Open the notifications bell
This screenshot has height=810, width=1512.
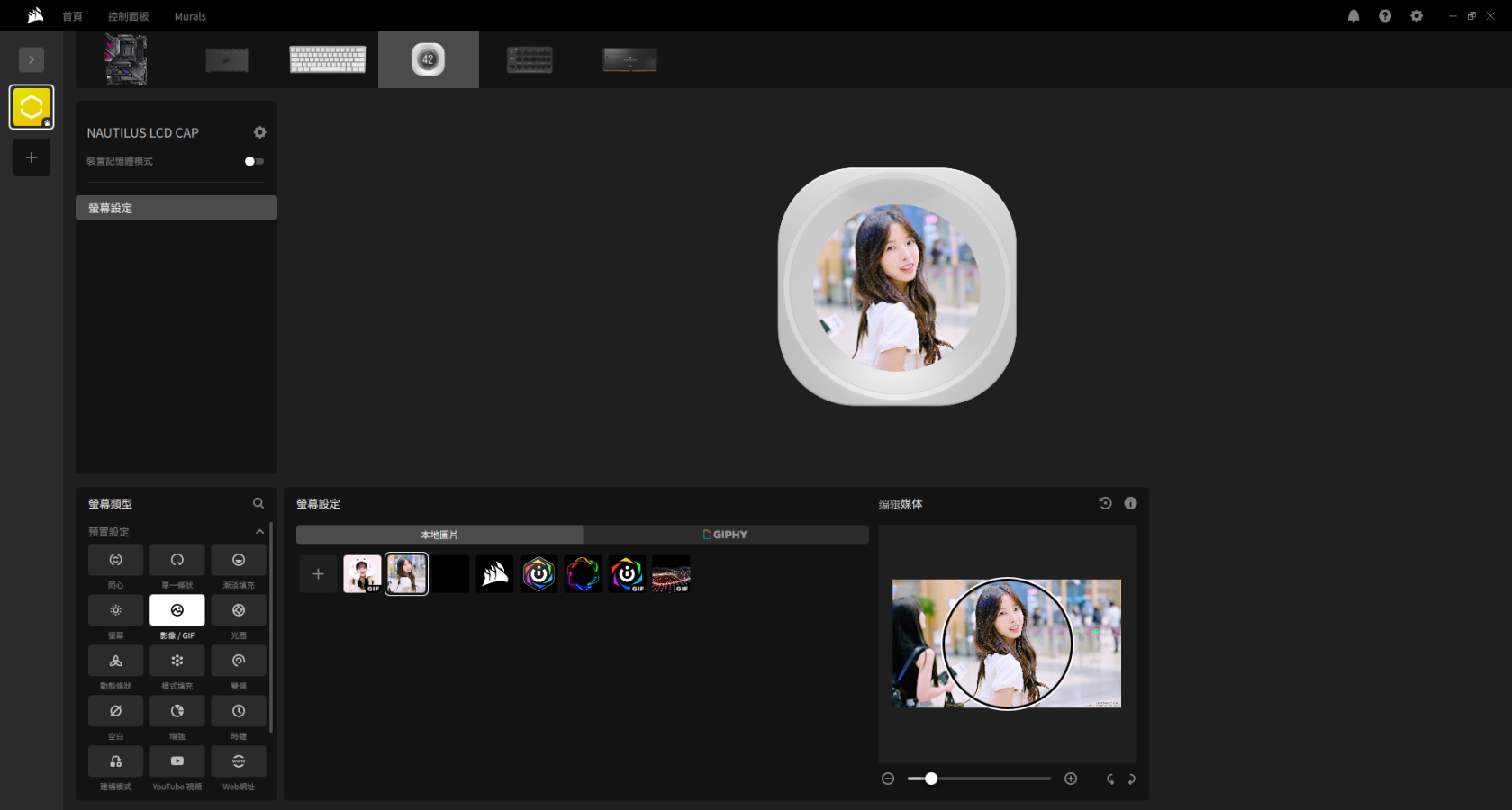tap(1354, 16)
